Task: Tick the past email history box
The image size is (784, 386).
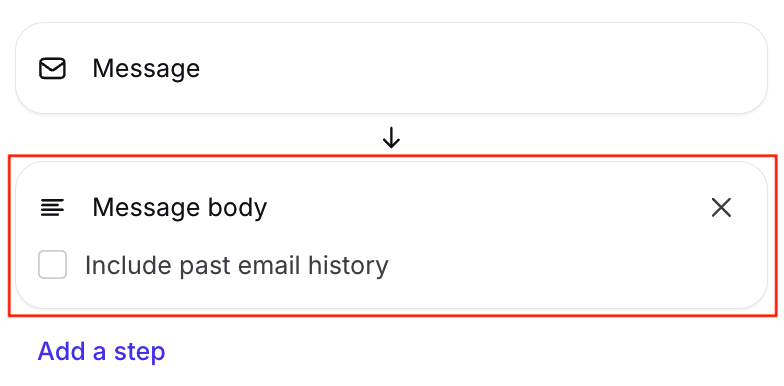Action: (52, 264)
